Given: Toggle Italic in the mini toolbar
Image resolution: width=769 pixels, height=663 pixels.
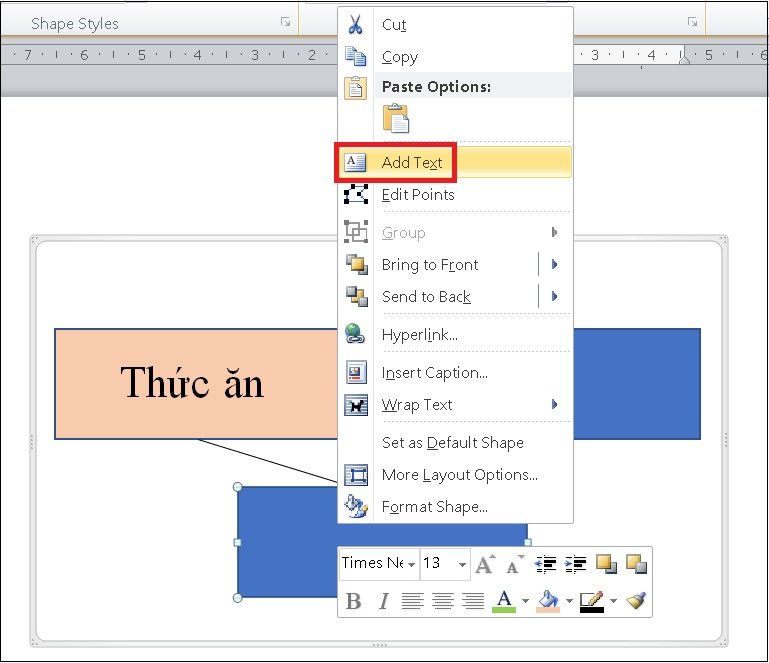Looking at the screenshot, I should (384, 601).
